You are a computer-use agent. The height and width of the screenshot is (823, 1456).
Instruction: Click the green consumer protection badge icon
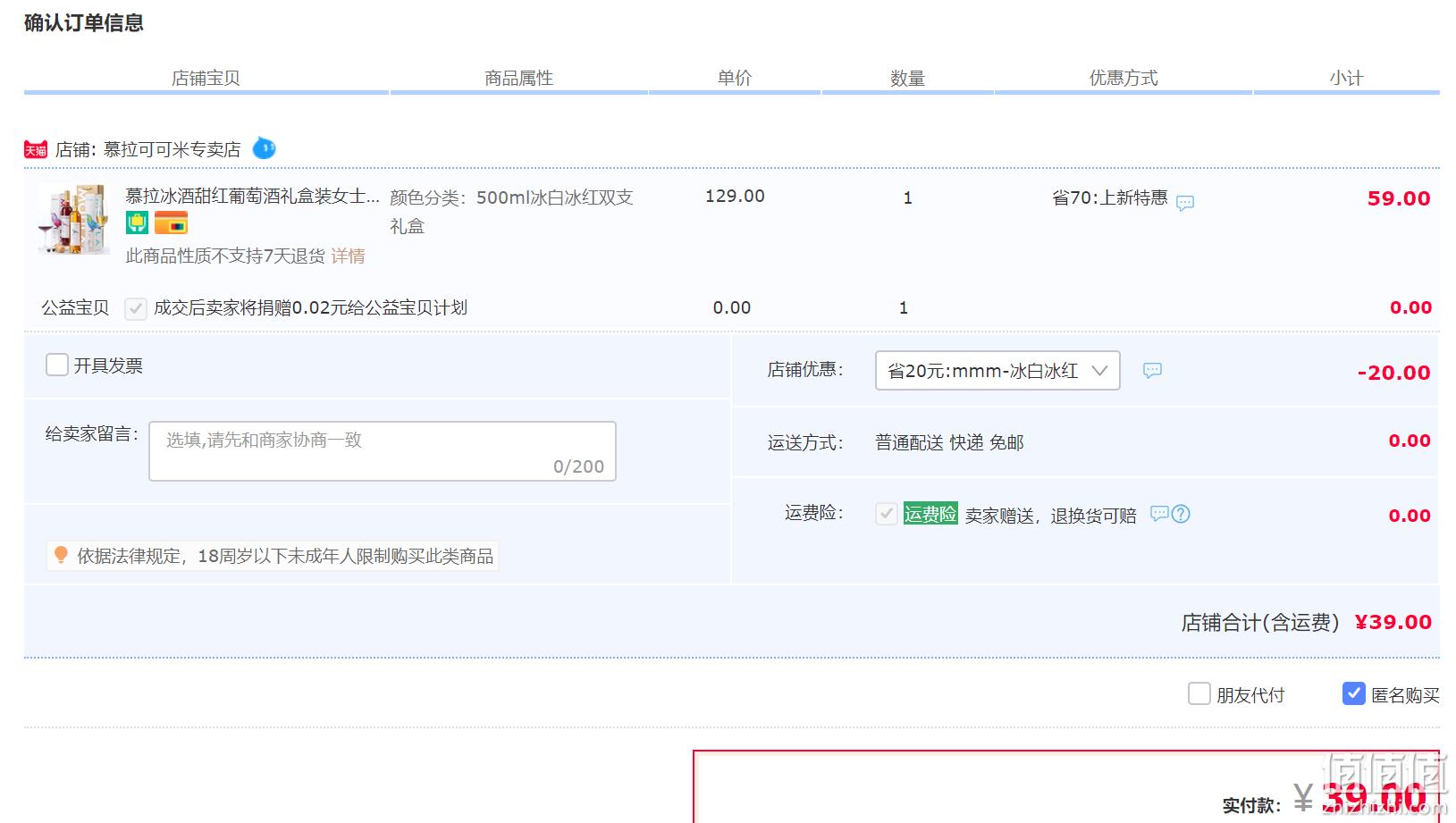(x=137, y=223)
